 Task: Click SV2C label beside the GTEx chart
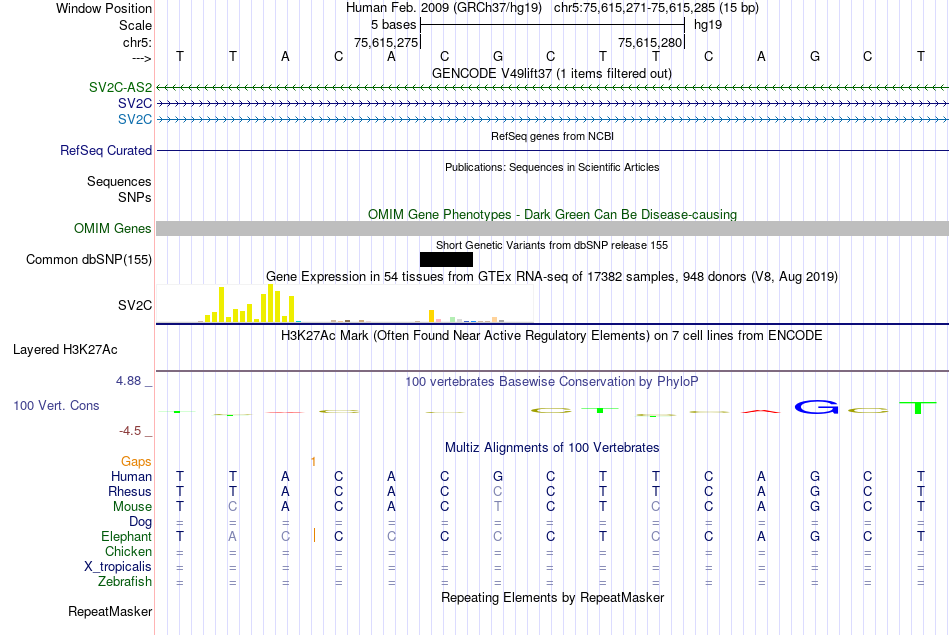point(135,305)
